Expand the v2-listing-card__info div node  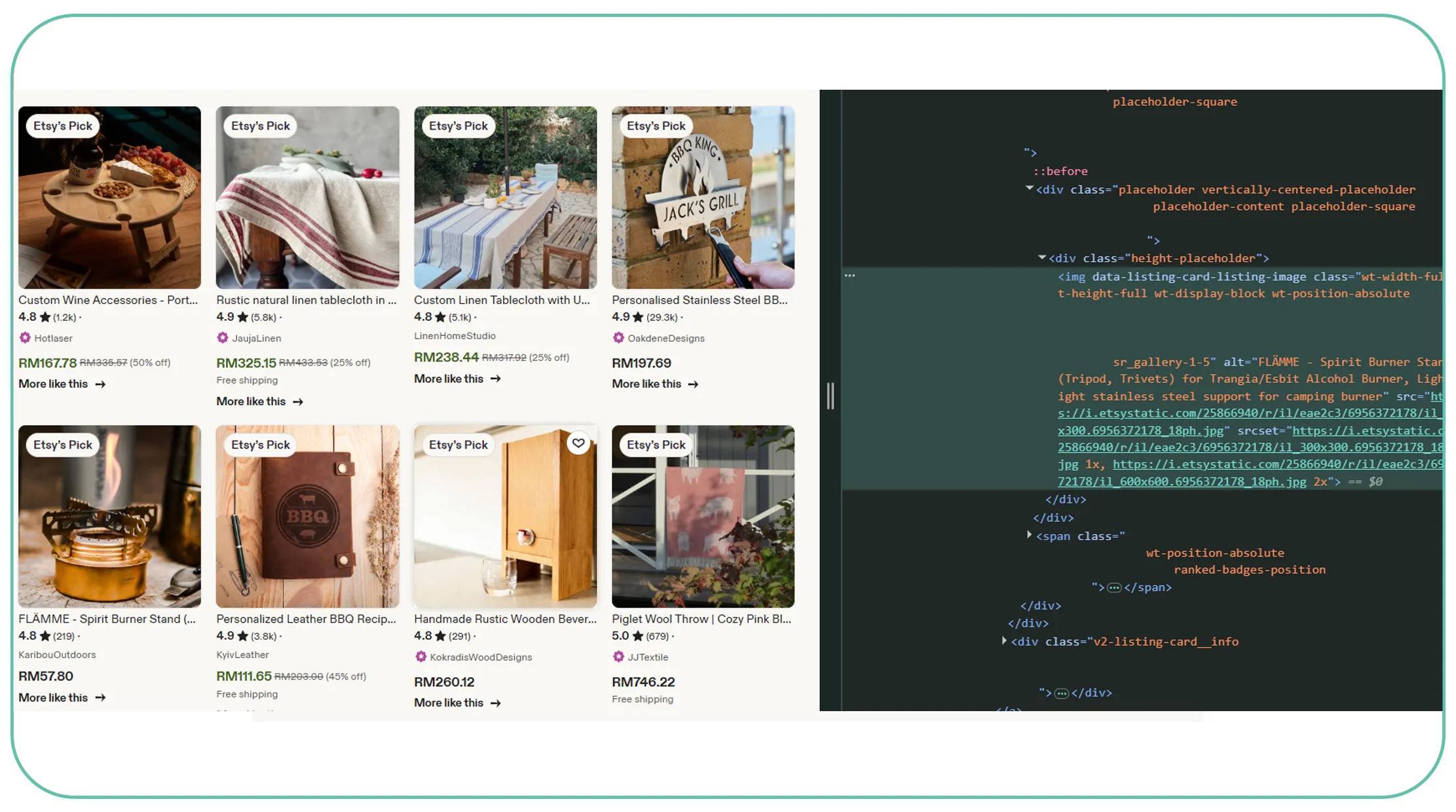coord(1004,640)
